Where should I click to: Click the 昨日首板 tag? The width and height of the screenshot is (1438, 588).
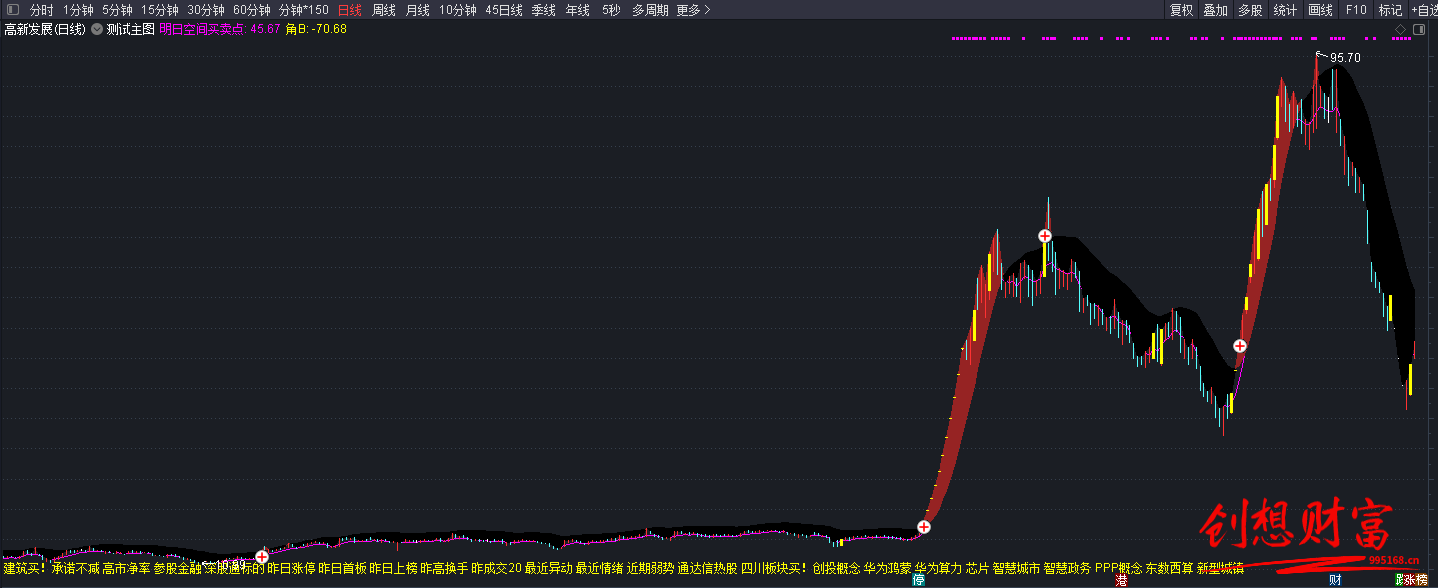pyautogui.click(x=342, y=568)
